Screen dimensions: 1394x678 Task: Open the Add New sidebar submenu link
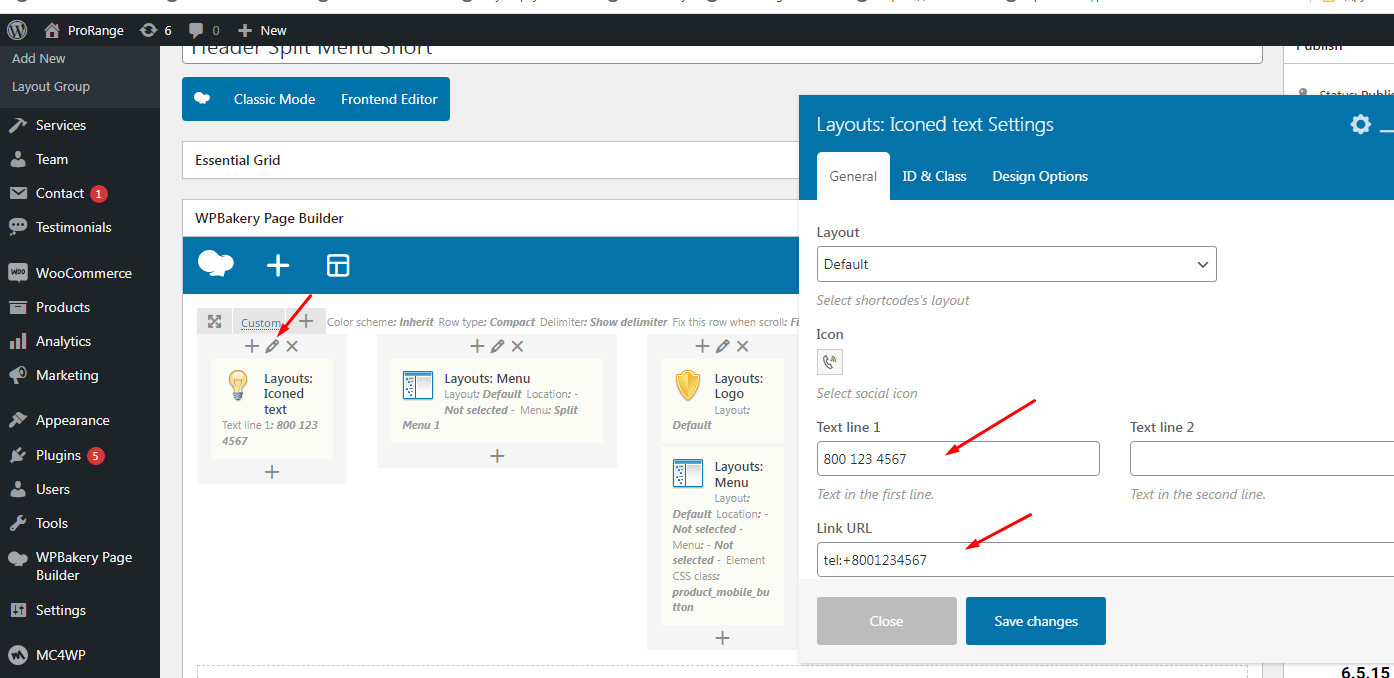(x=39, y=58)
